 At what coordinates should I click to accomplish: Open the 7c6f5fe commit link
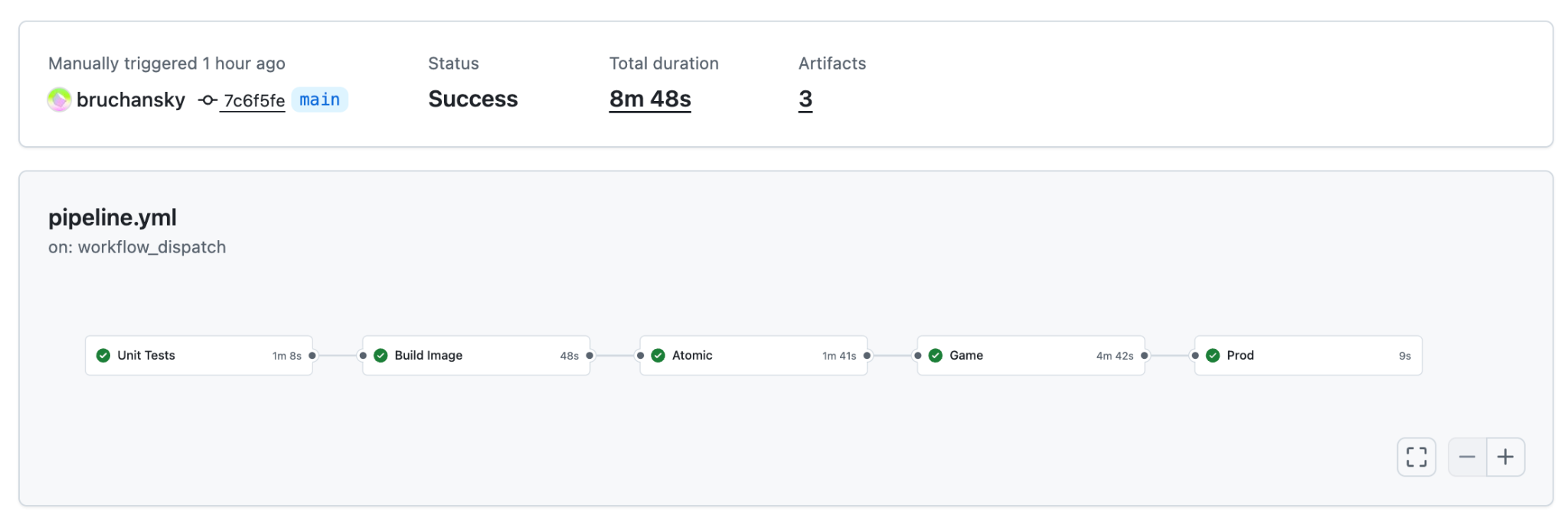253,101
